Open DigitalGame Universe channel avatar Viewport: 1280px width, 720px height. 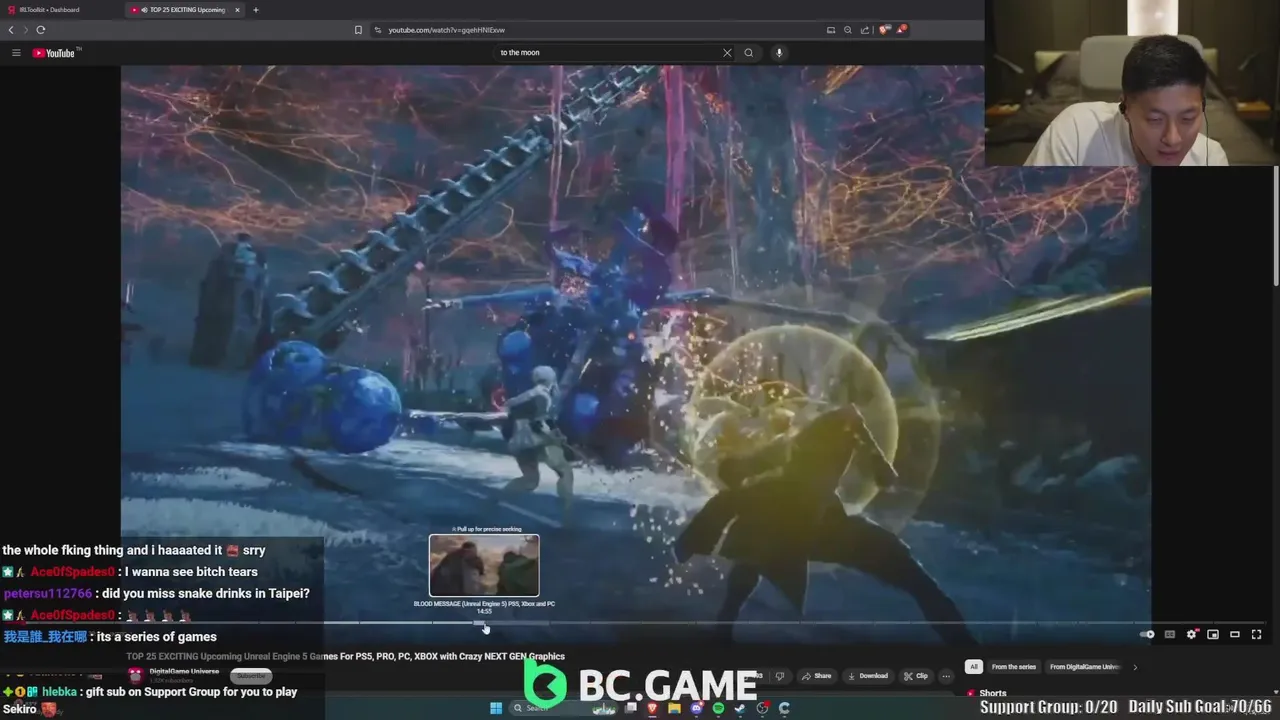point(136,676)
